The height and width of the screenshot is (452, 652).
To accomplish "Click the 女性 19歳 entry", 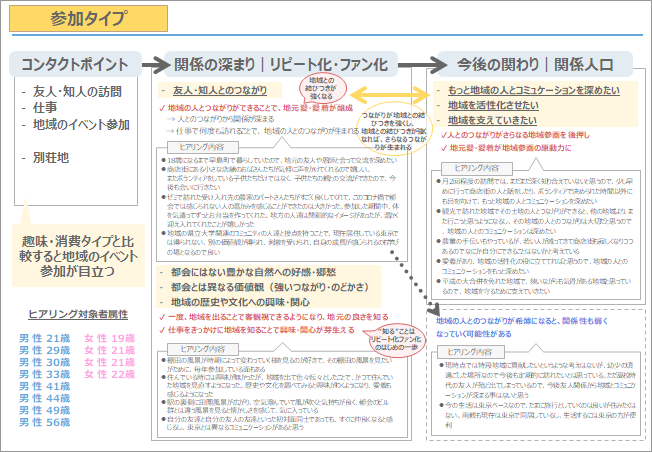I will tap(110, 338).
